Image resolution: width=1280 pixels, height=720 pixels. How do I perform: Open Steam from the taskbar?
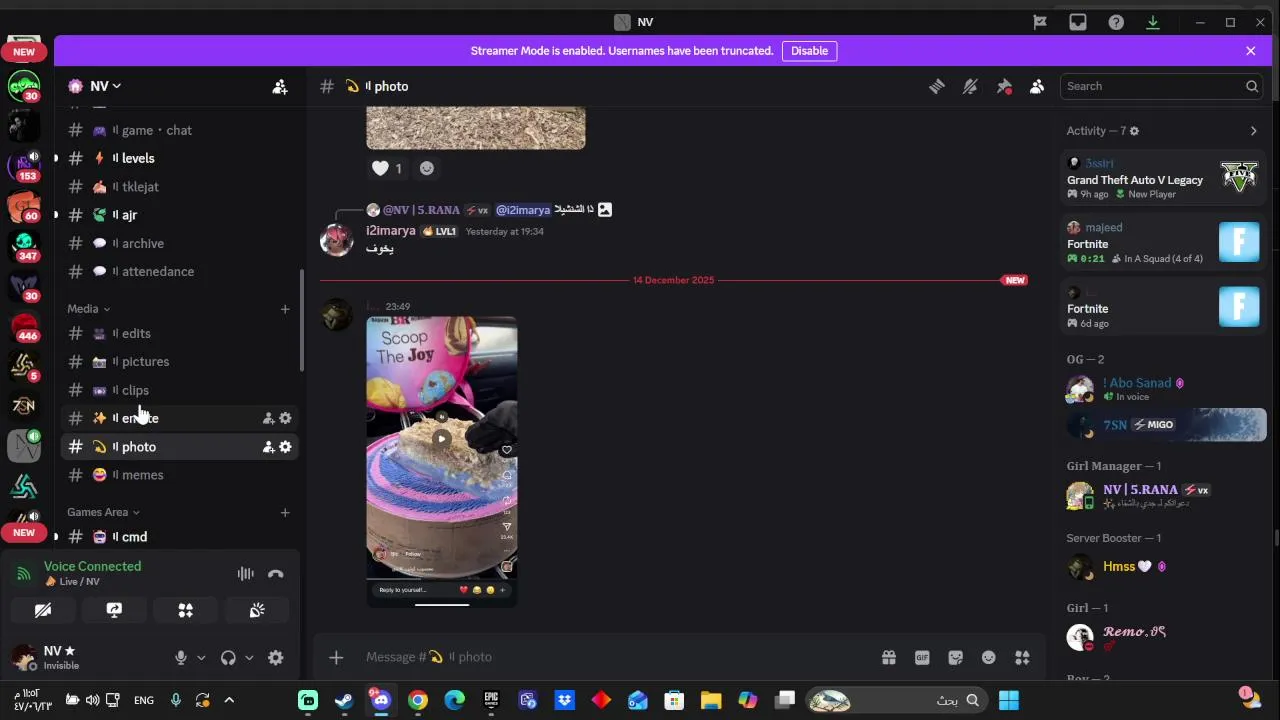pyautogui.click(x=344, y=700)
